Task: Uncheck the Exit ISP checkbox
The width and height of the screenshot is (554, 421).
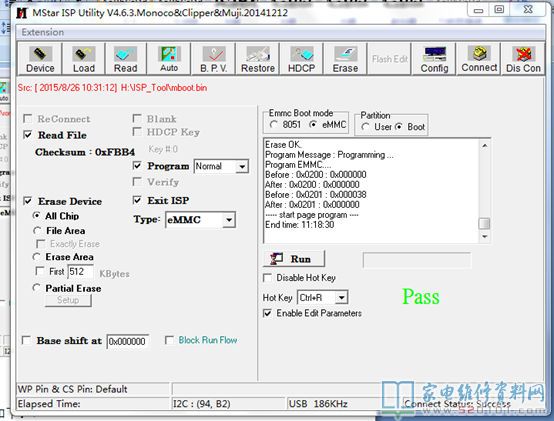Action: click(x=137, y=200)
